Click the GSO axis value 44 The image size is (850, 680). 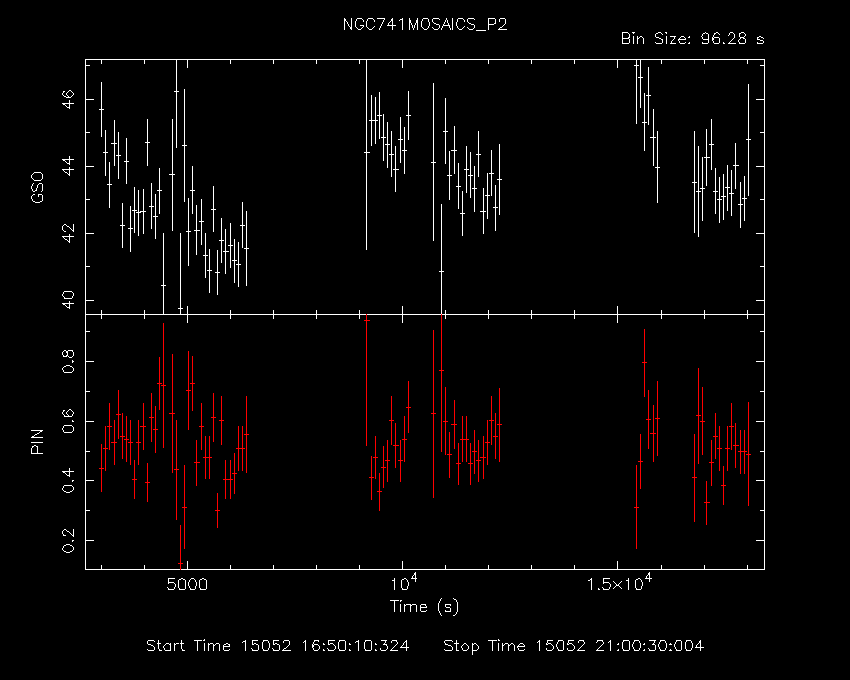coord(68,166)
